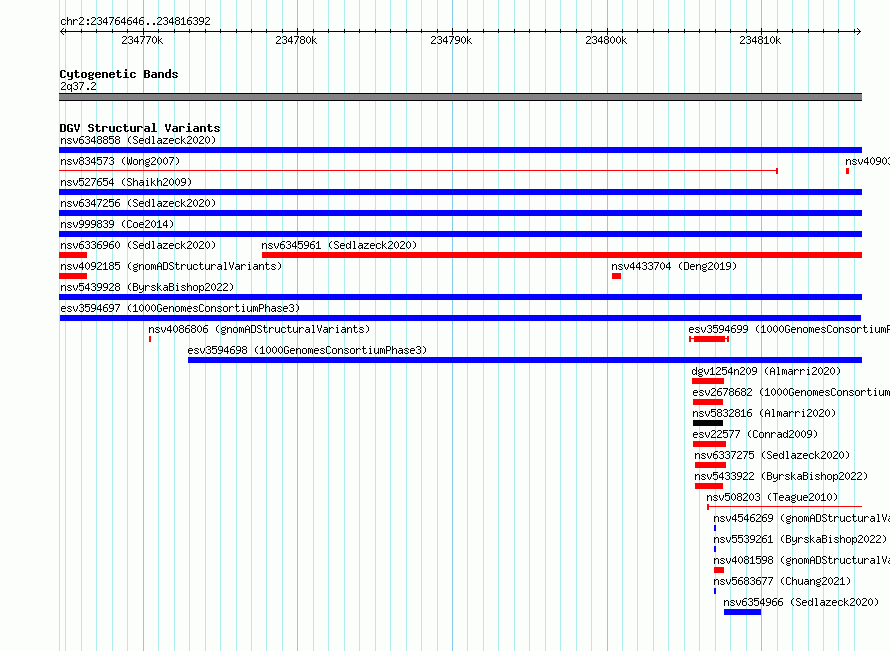Click the short red nsv6336960 bar
This screenshot has width=890, height=651.
tap(73, 255)
